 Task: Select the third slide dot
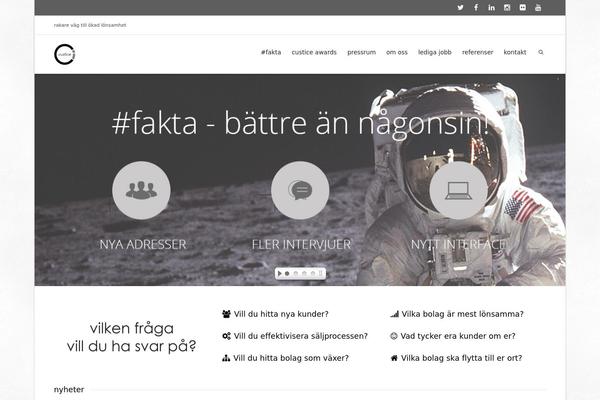[x=304, y=273]
